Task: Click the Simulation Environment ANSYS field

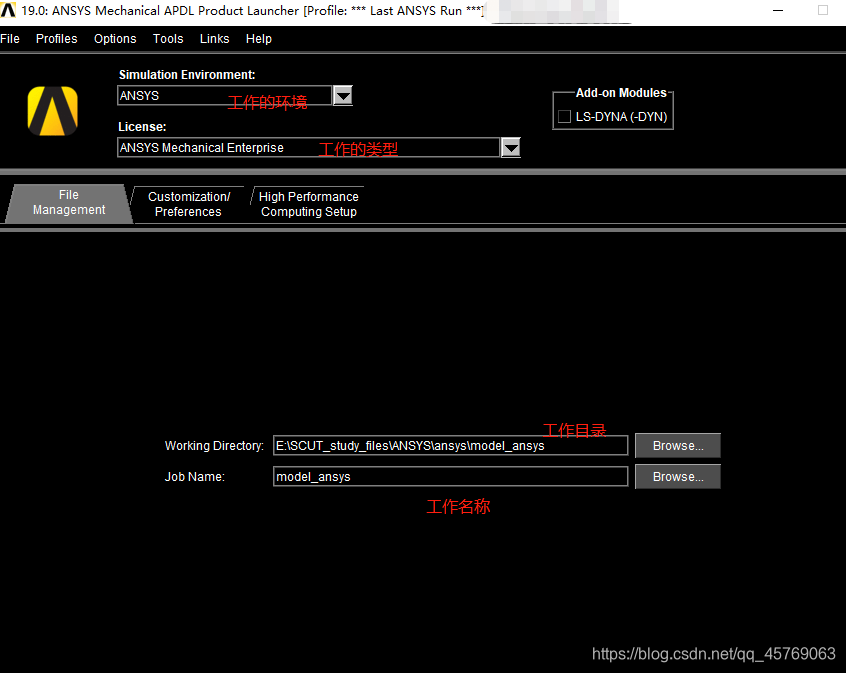Action: tap(224, 96)
